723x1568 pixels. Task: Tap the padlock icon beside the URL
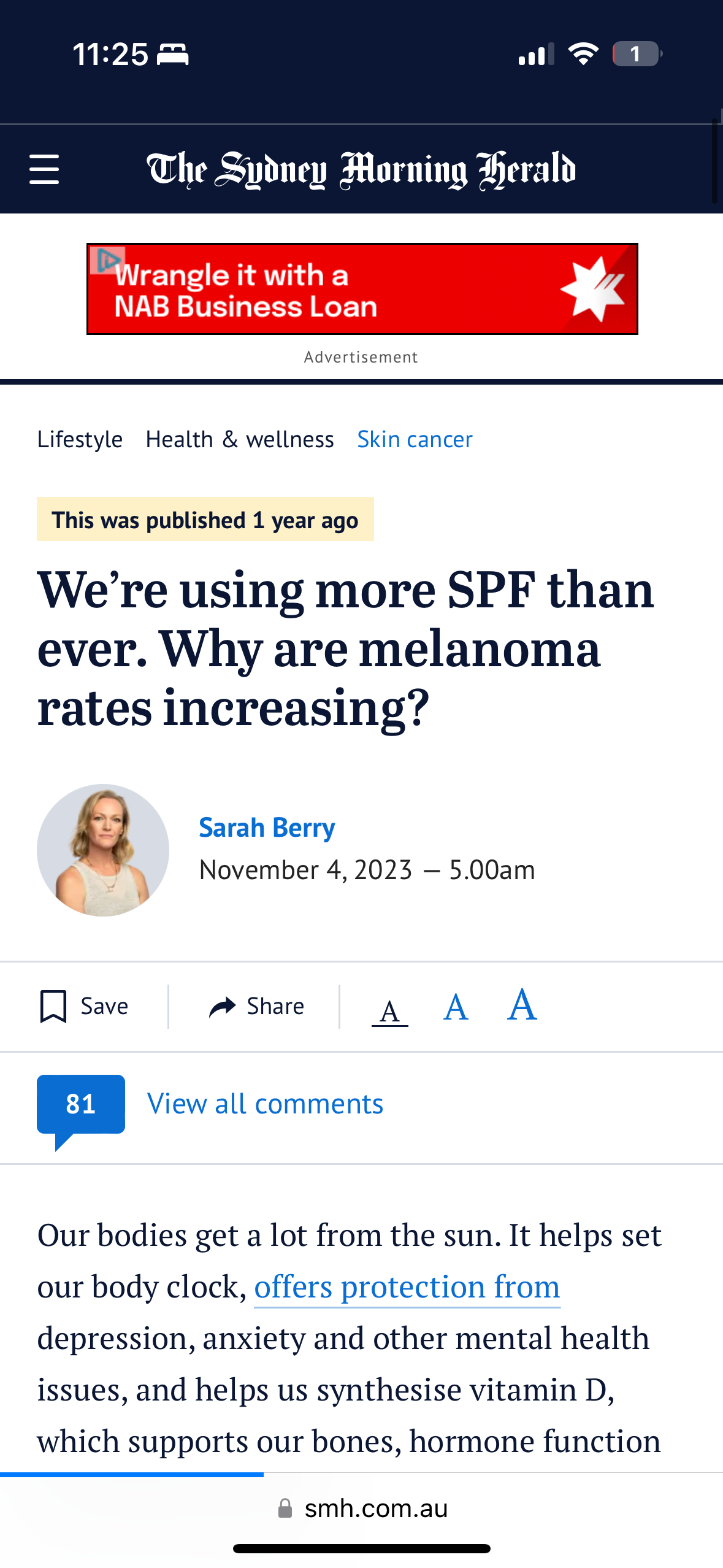click(285, 1508)
